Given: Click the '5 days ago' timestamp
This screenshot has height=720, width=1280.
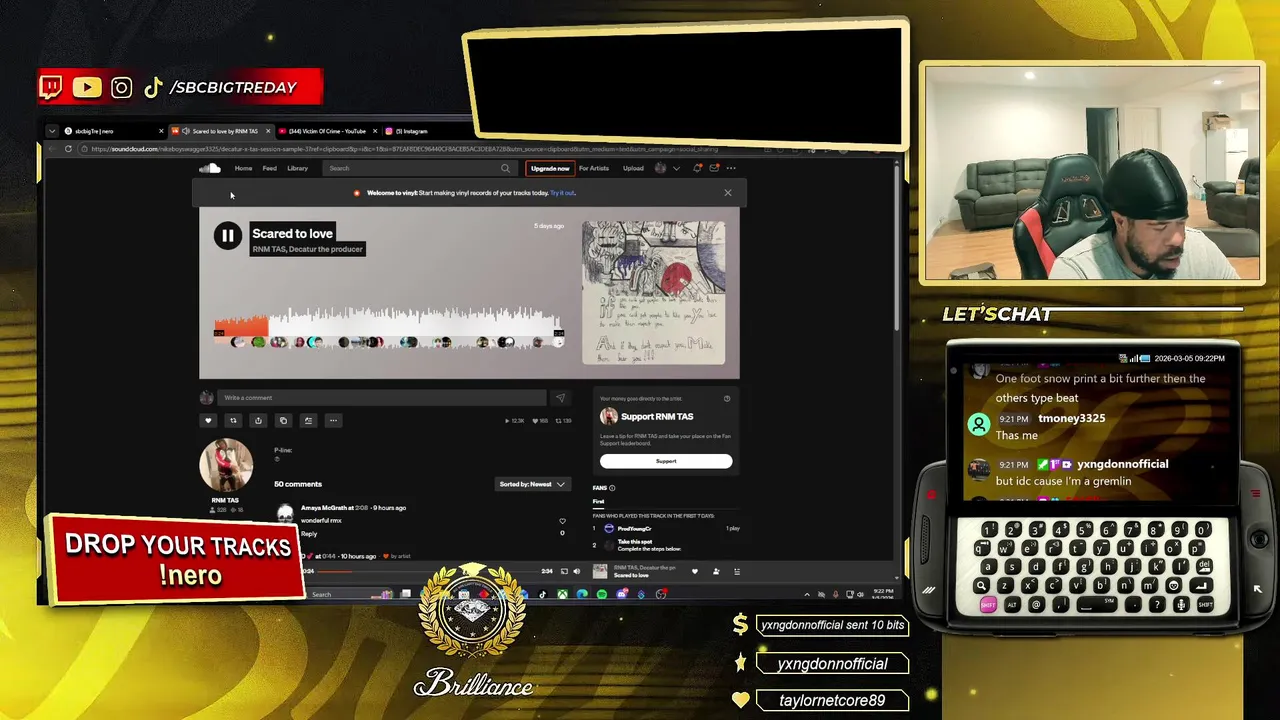Looking at the screenshot, I should pyautogui.click(x=549, y=226).
